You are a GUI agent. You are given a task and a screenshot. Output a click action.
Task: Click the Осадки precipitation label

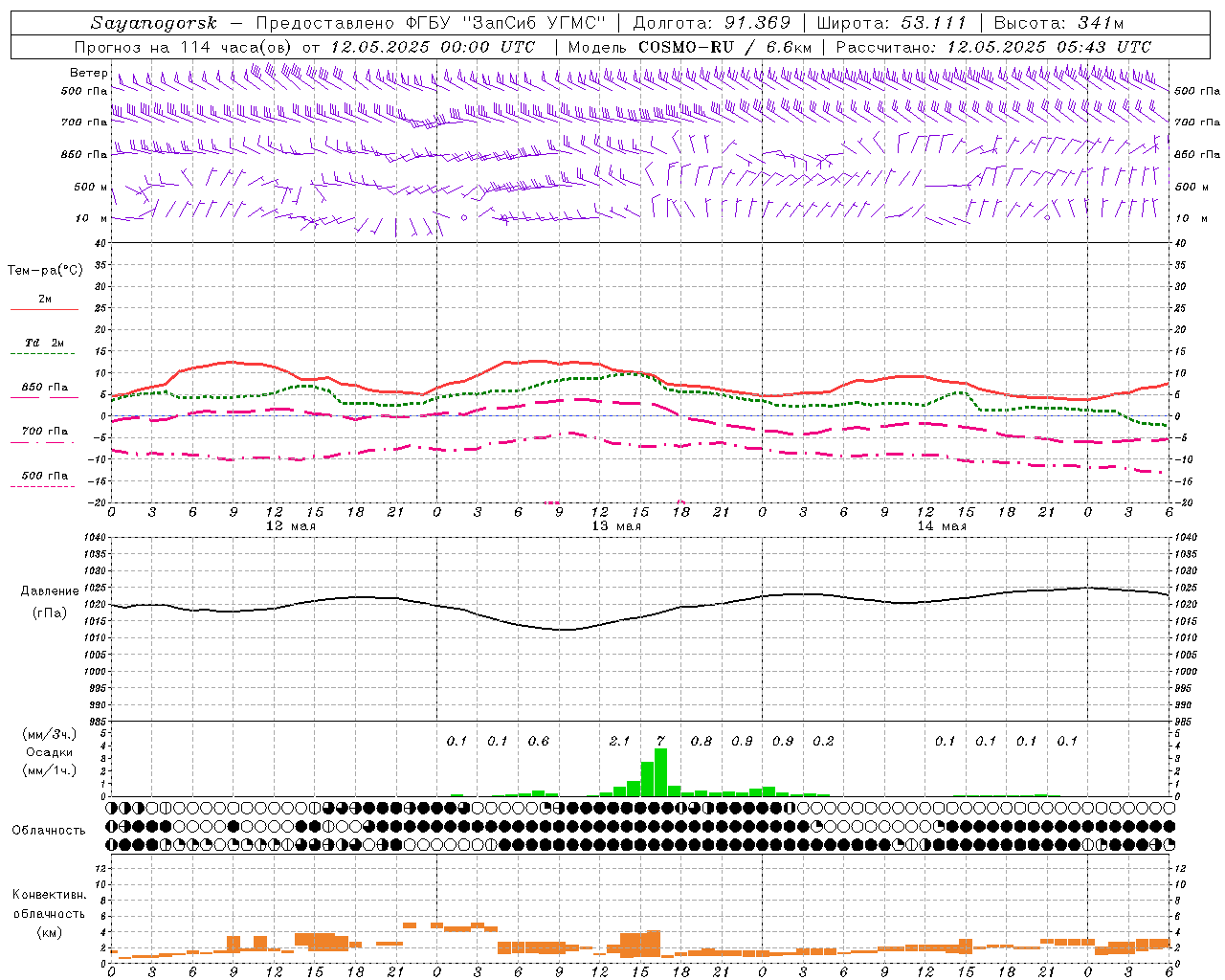click(x=50, y=752)
